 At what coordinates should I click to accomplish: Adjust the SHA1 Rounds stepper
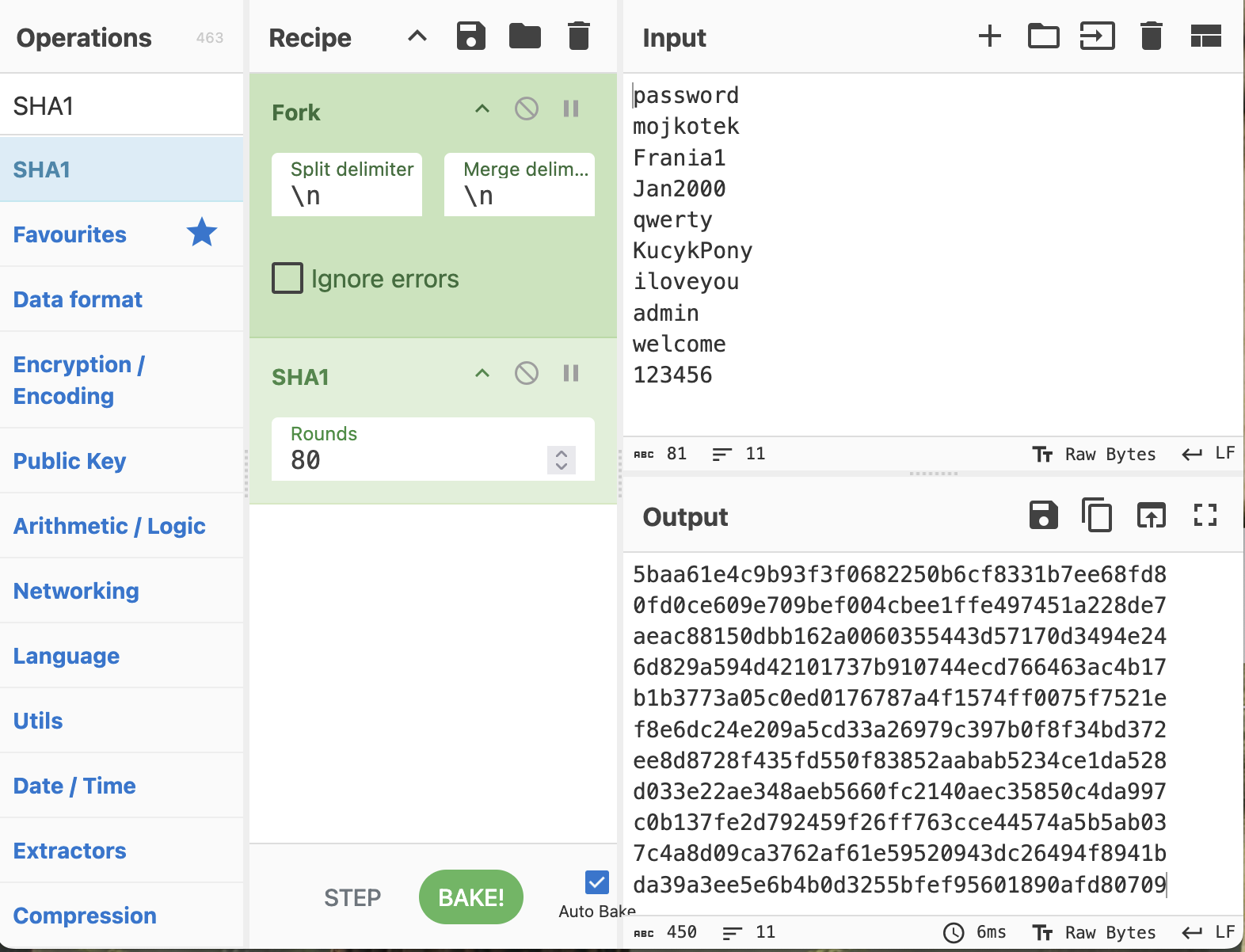pyautogui.click(x=561, y=459)
